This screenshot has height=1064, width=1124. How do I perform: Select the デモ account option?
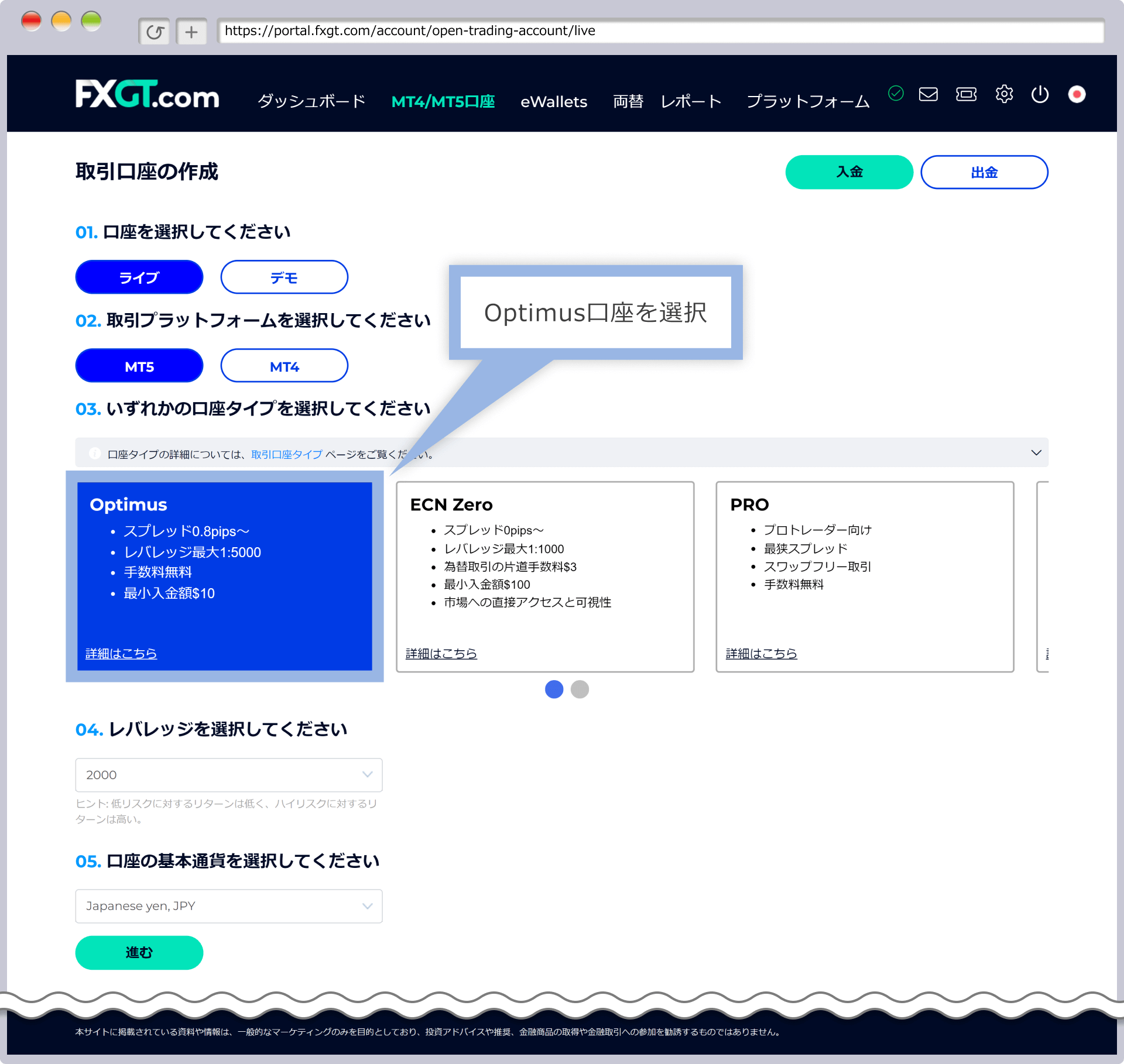pos(285,277)
